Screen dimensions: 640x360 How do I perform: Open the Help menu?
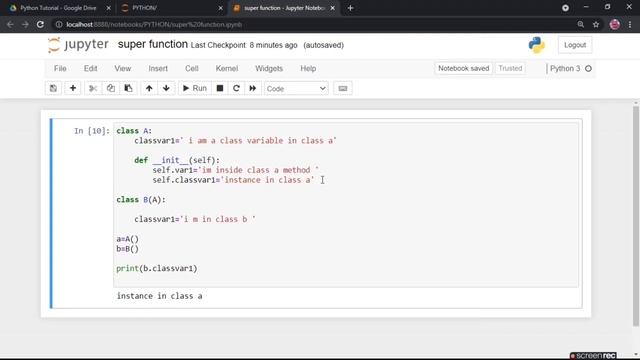pyautogui.click(x=308, y=69)
